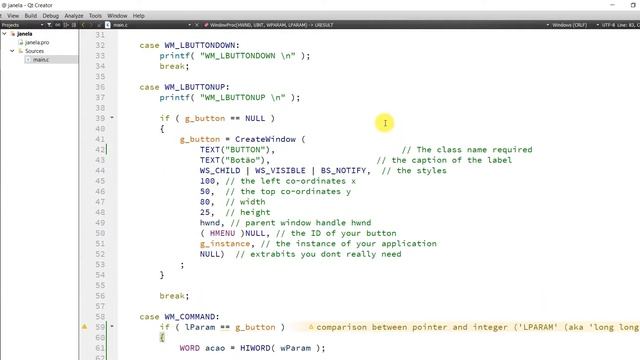Click 'BS_NOTIFY' style flag

click(x=343, y=171)
